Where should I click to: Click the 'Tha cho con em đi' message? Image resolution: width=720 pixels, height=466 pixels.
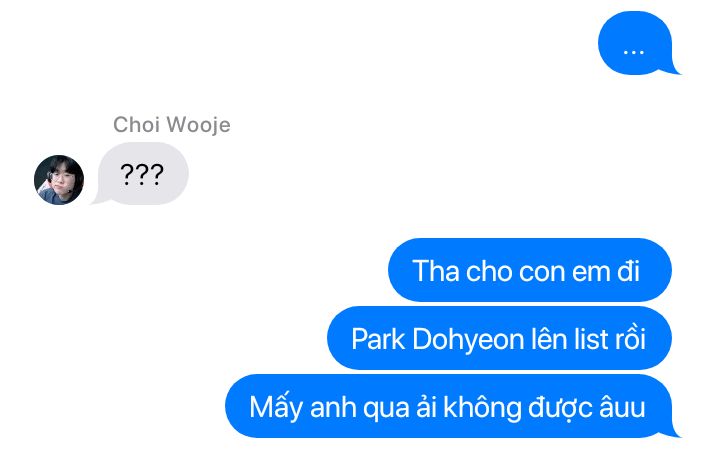coord(530,270)
